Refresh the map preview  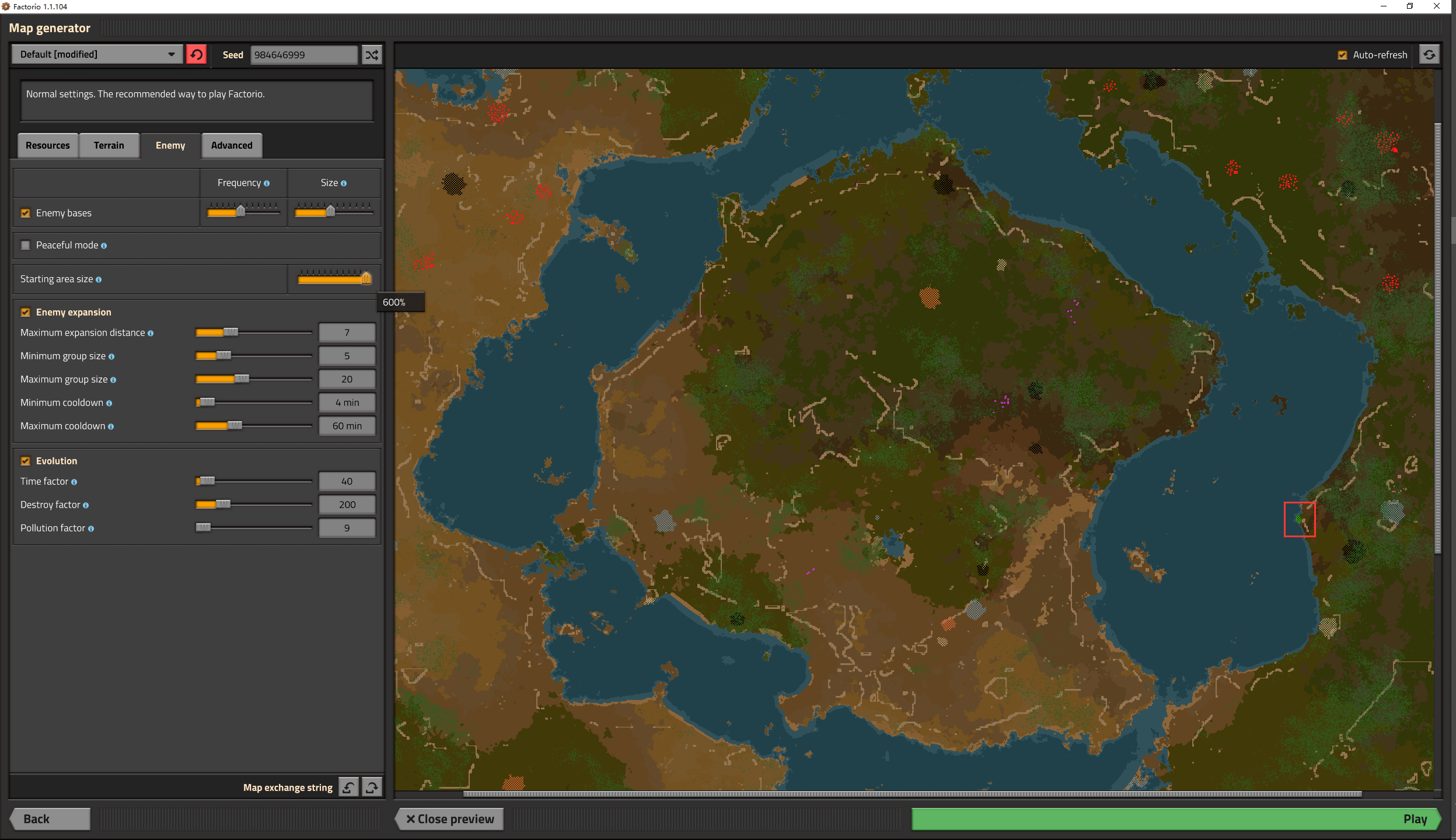point(1429,55)
